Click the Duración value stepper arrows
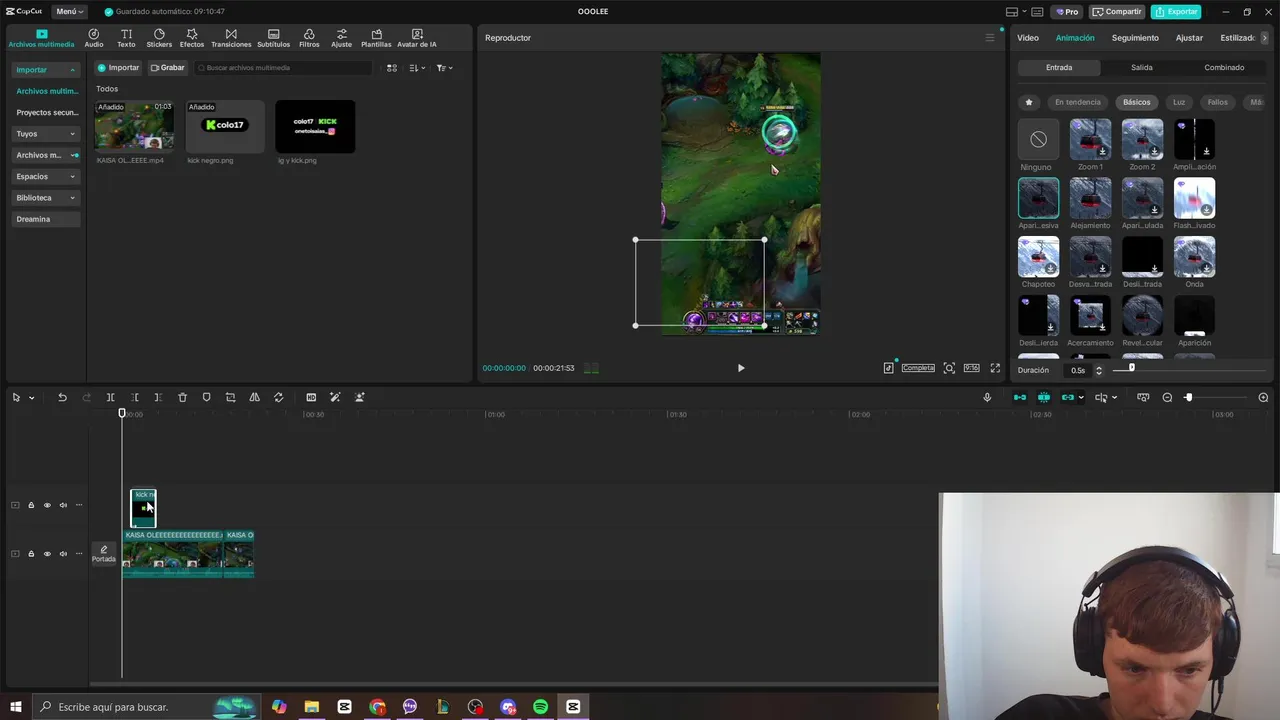The image size is (1280, 720). coord(1098,370)
